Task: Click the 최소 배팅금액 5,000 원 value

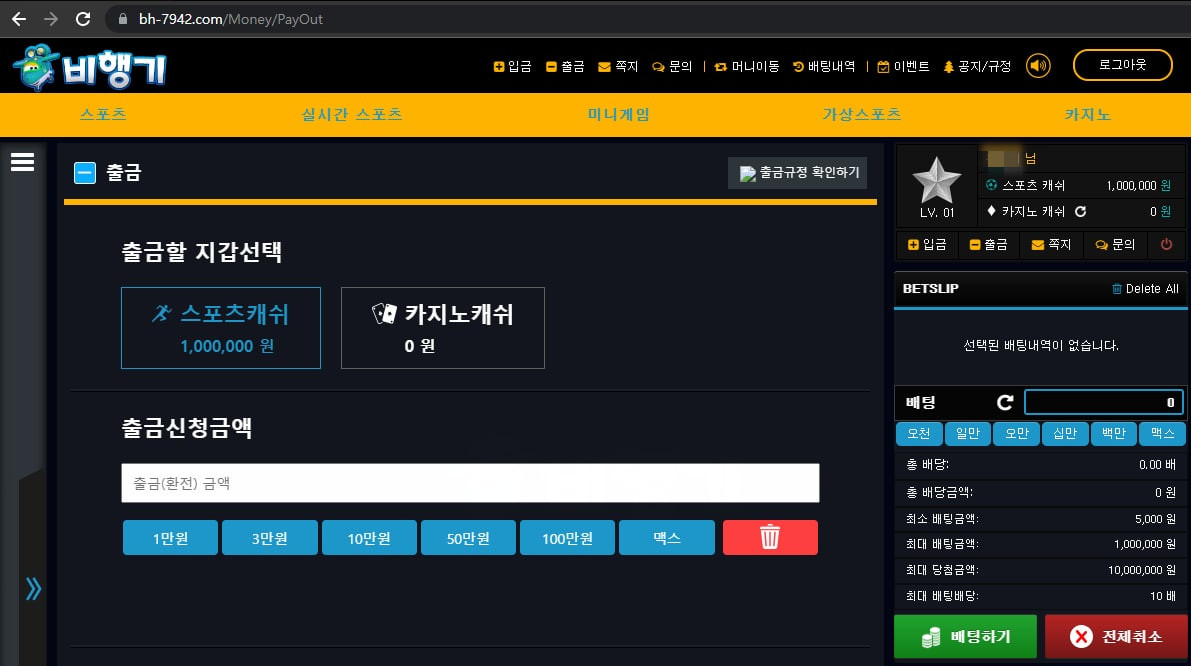Action: point(1155,519)
